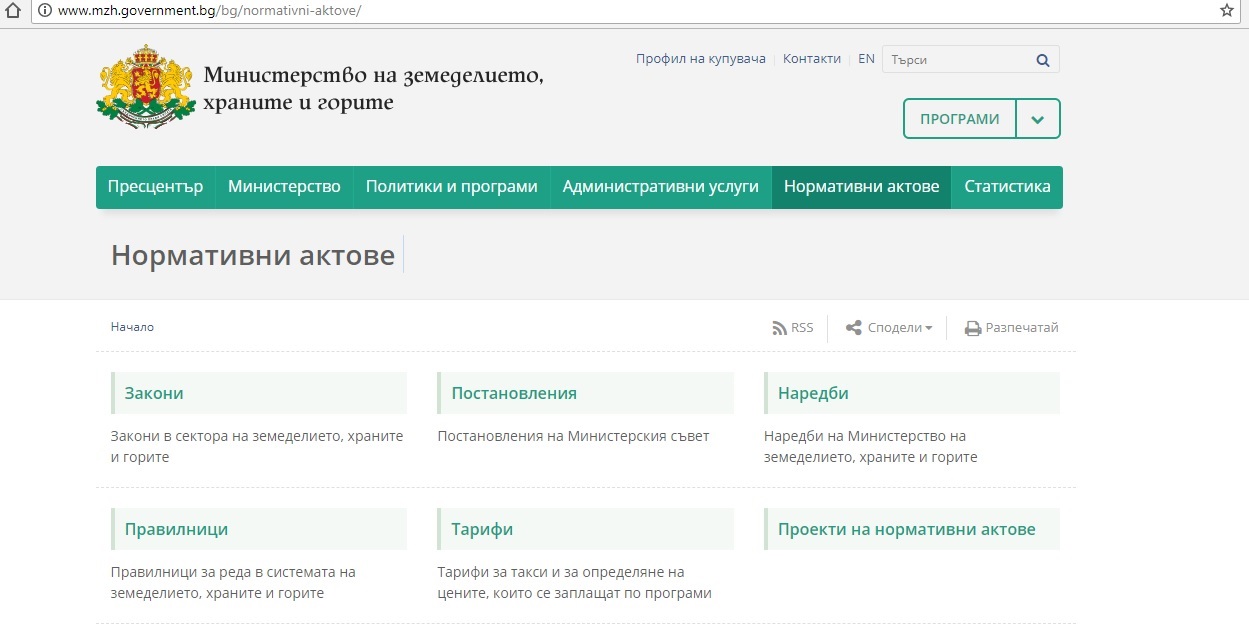
Task: Open the Министерство menu
Action: click(284, 187)
